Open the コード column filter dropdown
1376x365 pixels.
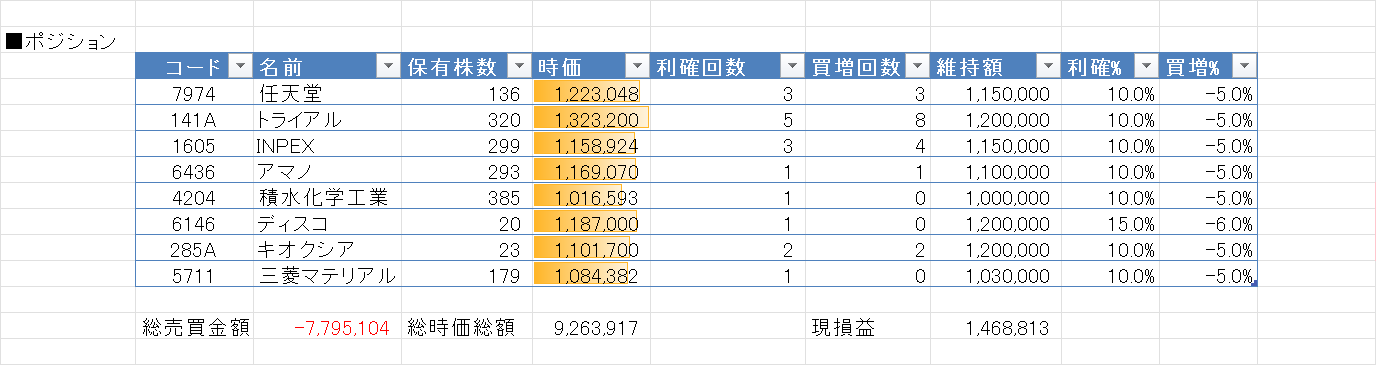(240, 67)
